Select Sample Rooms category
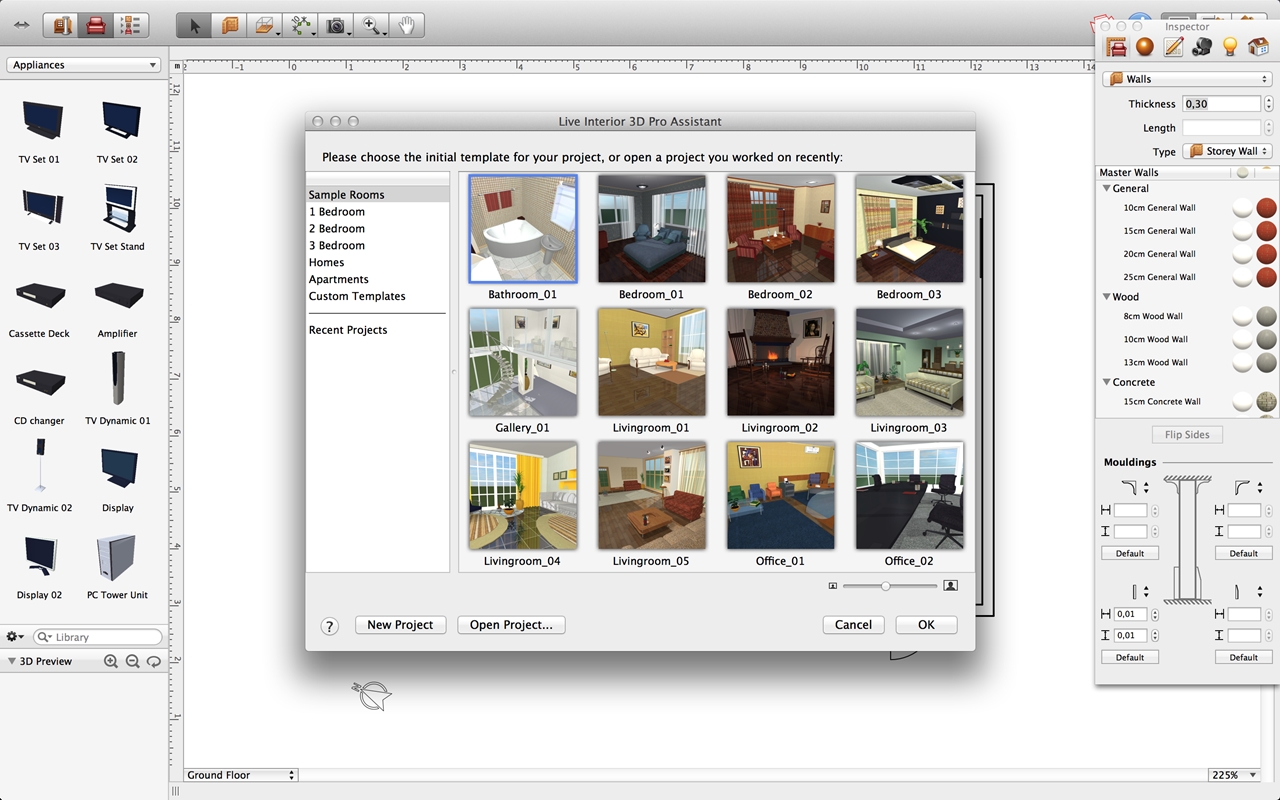The width and height of the screenshot is (1280, 800). 377,195
